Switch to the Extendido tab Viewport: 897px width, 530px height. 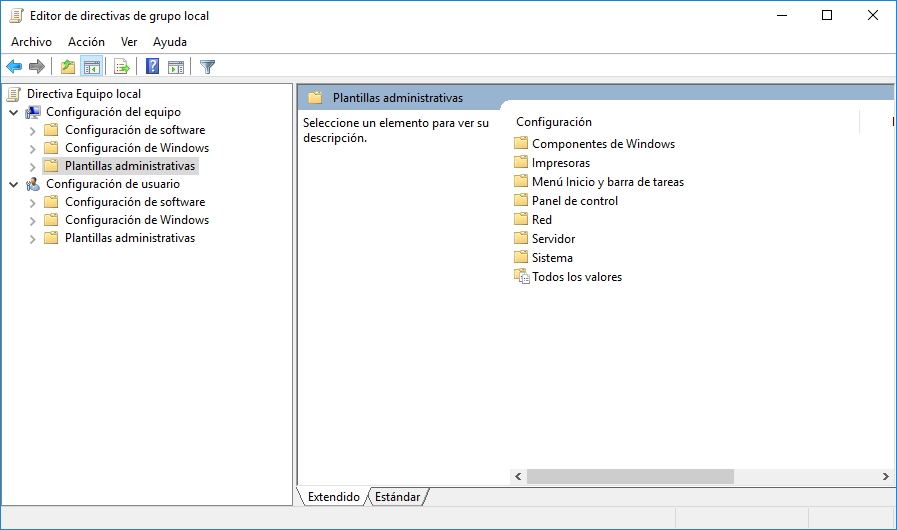tap(334, 496)
